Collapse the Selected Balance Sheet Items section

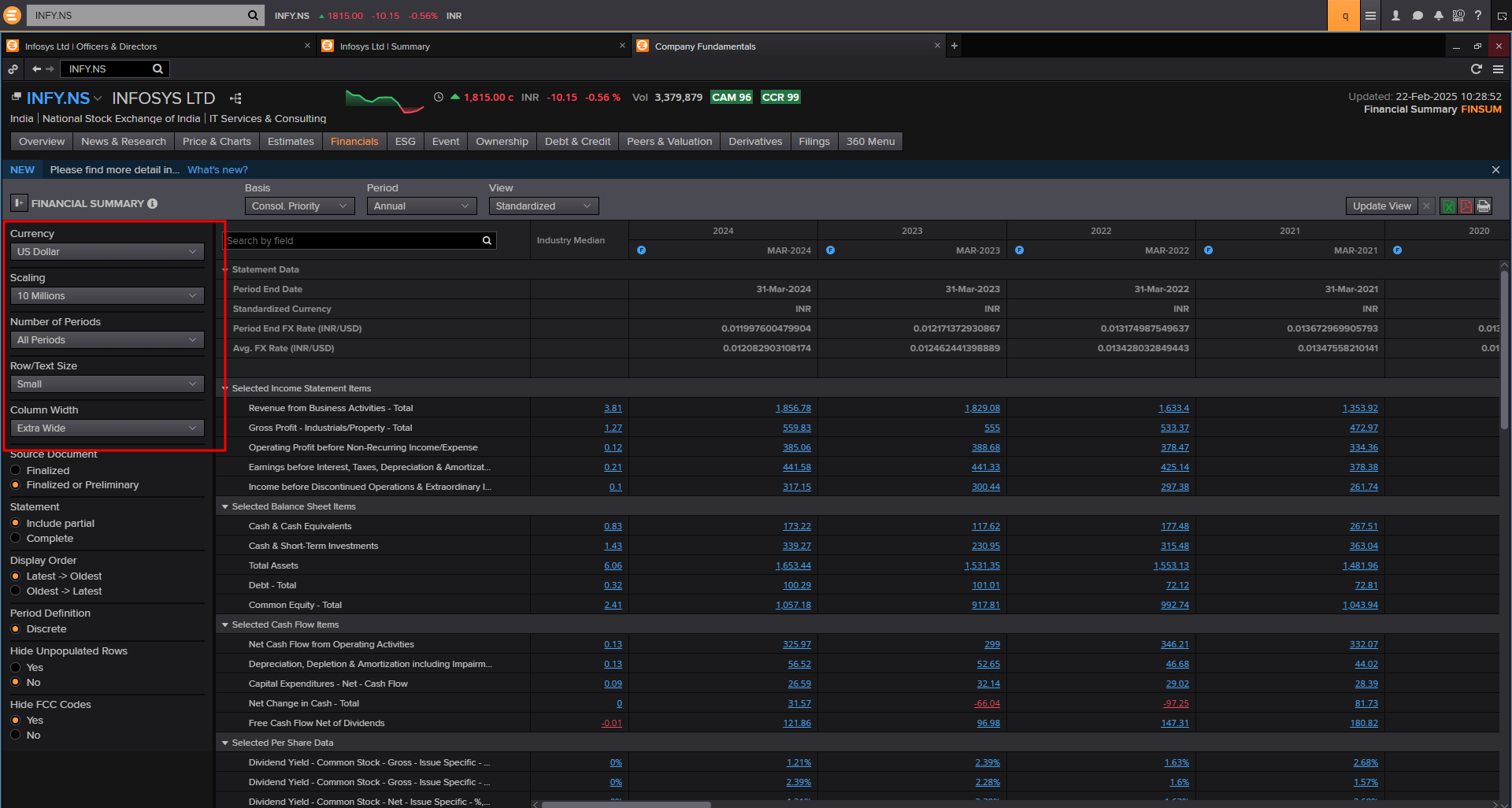pyautogui.click(x=225, y=506)
